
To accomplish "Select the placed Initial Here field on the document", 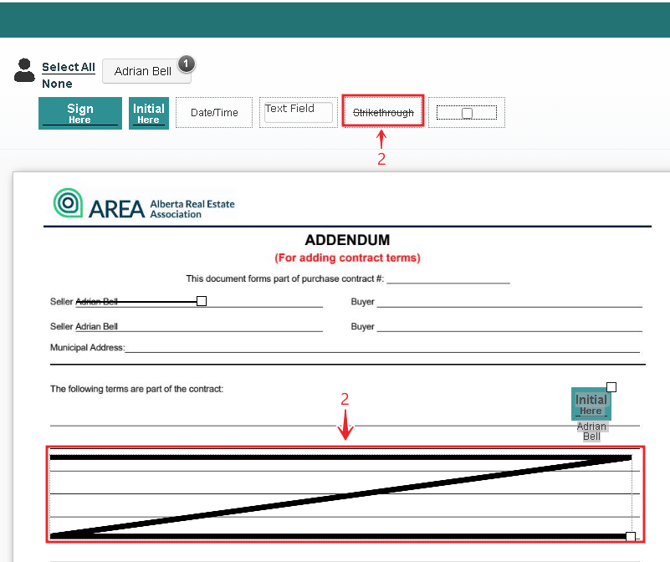I will click(590, 405).
